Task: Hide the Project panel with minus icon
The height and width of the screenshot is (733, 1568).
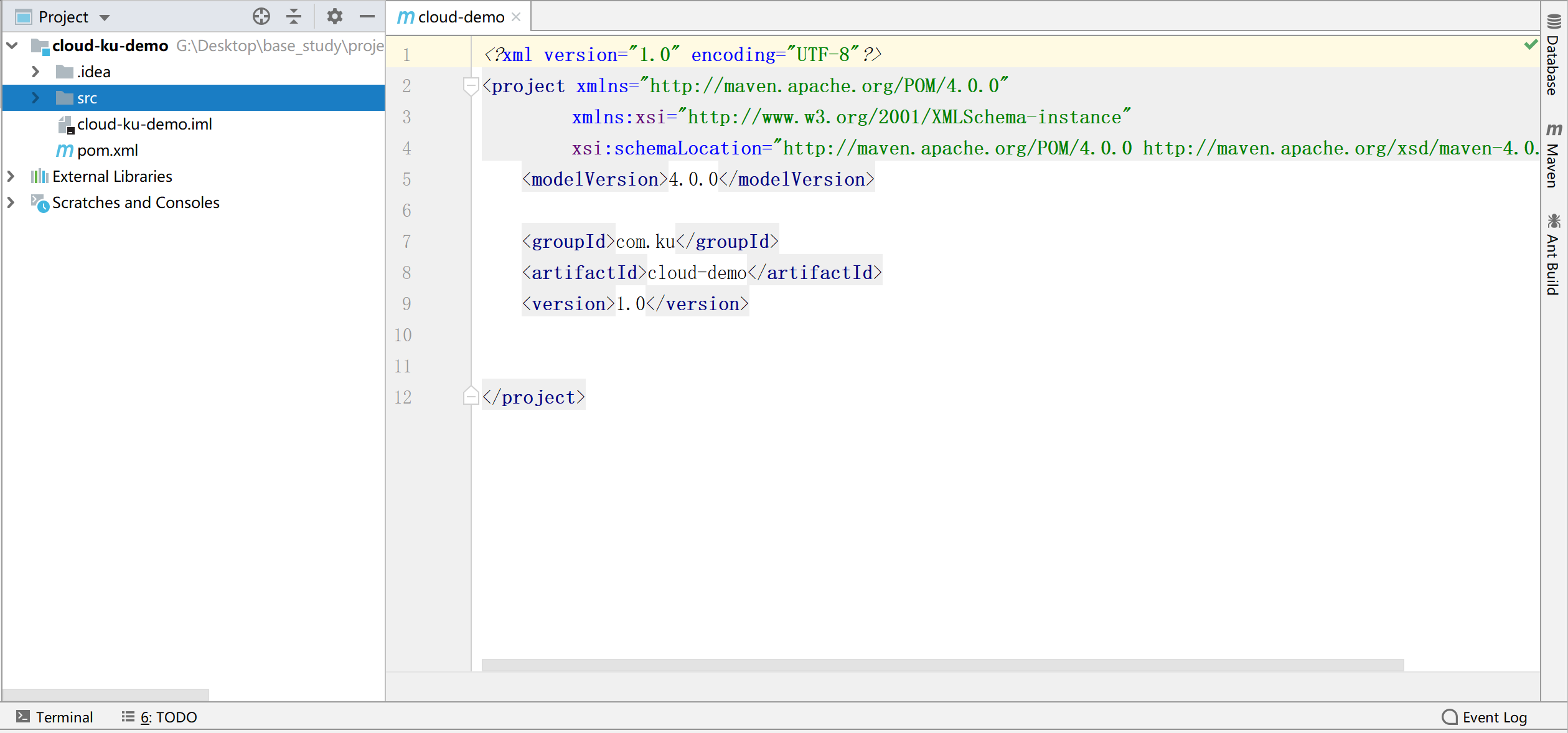Action: [x=367, y=16]
